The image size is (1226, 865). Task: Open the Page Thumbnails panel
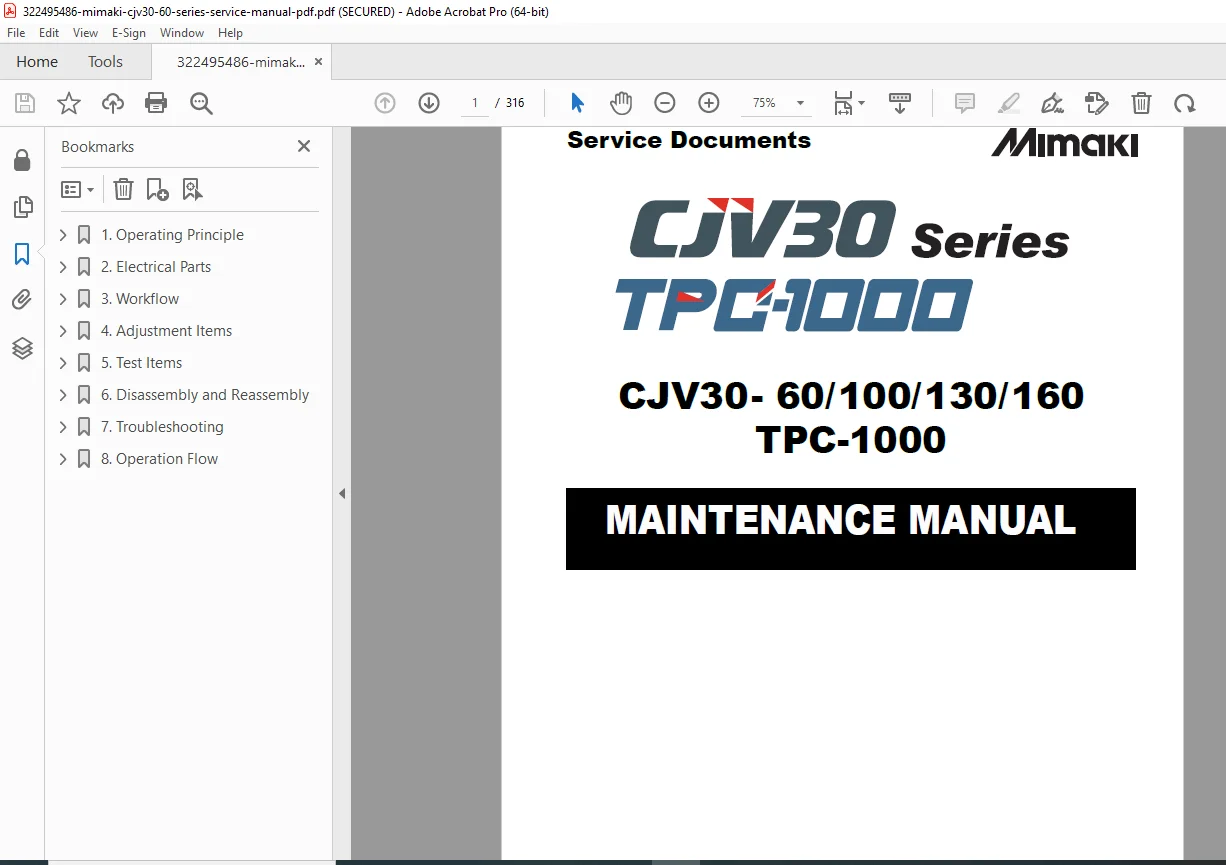tap(22, 207)
